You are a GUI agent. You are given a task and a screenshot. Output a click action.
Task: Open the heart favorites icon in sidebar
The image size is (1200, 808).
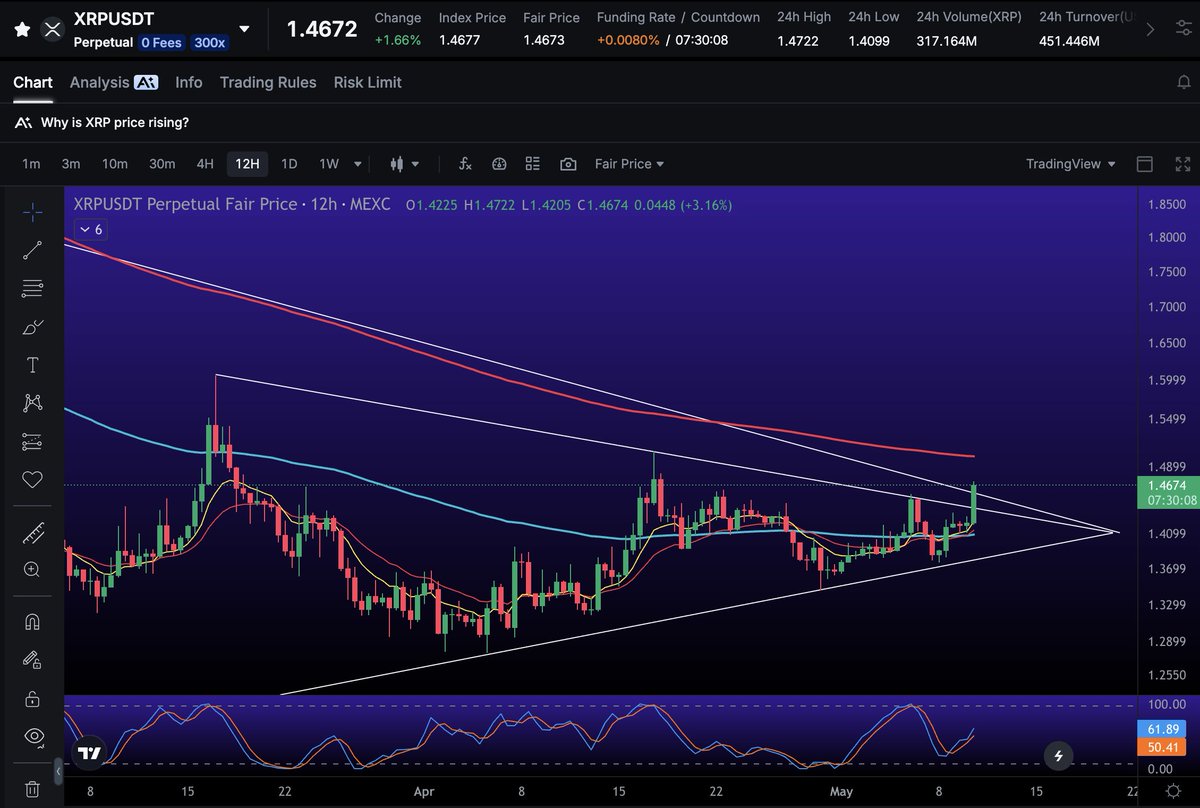pos(32,480)
